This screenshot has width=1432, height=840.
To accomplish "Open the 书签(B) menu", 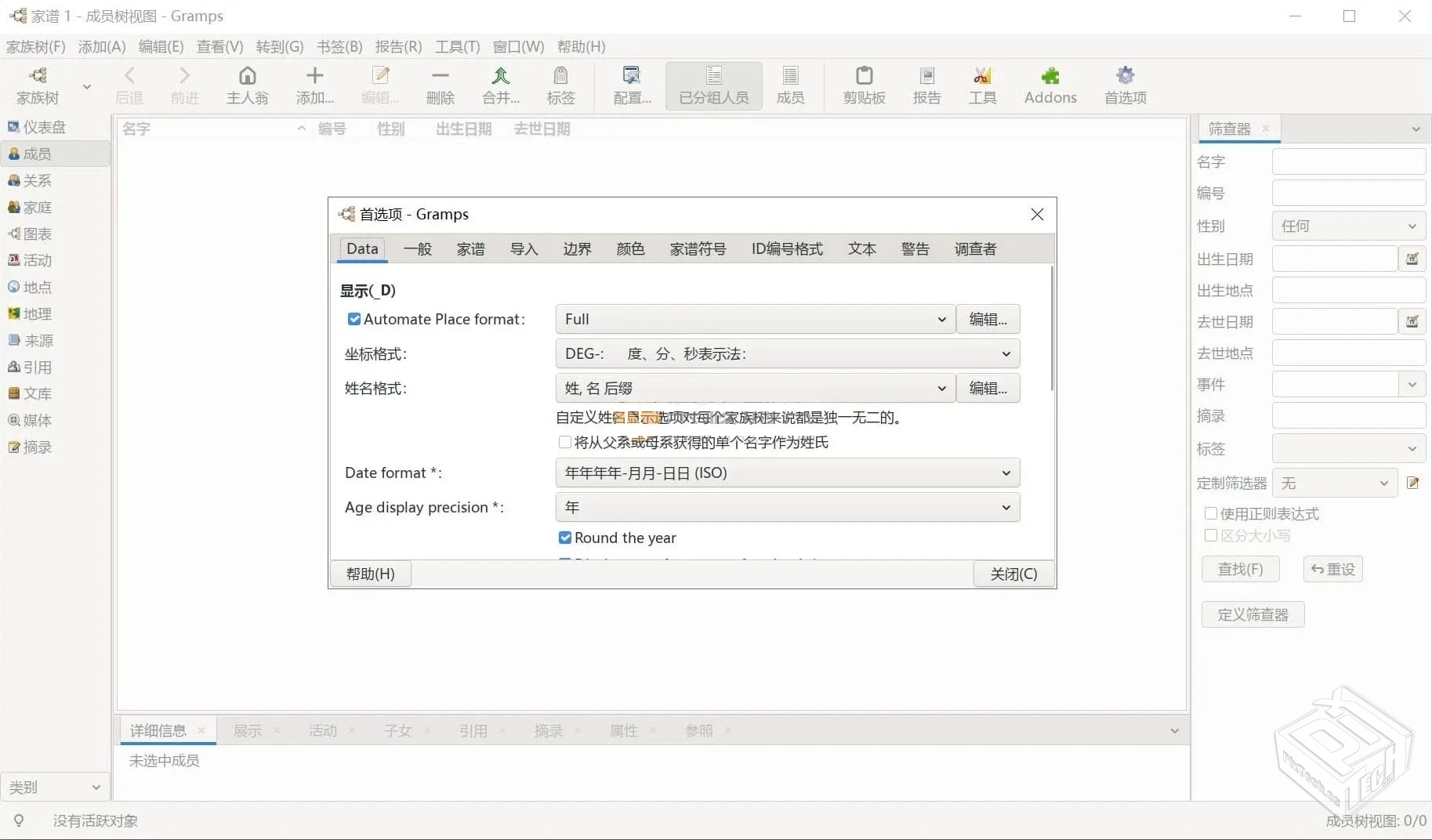I will (x=339, y=46).
